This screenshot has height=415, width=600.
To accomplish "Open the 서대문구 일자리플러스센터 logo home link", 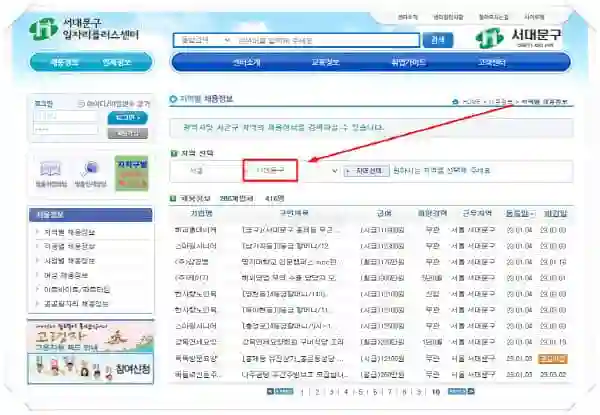I will coord(84,29).
